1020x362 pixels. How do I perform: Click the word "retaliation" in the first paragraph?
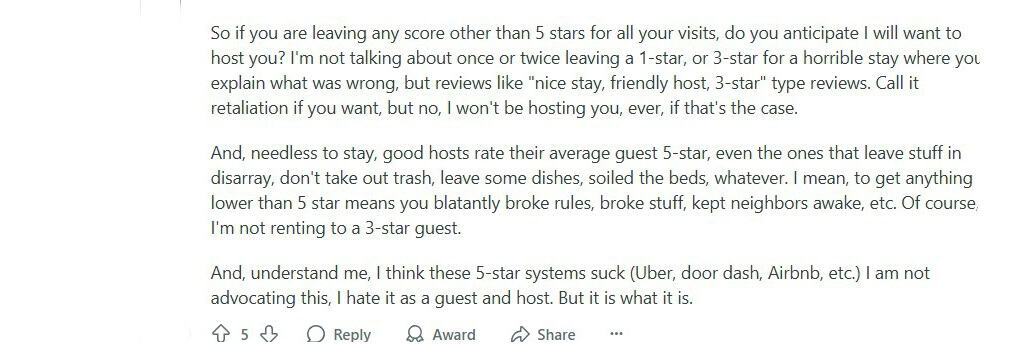pos(248,108)
